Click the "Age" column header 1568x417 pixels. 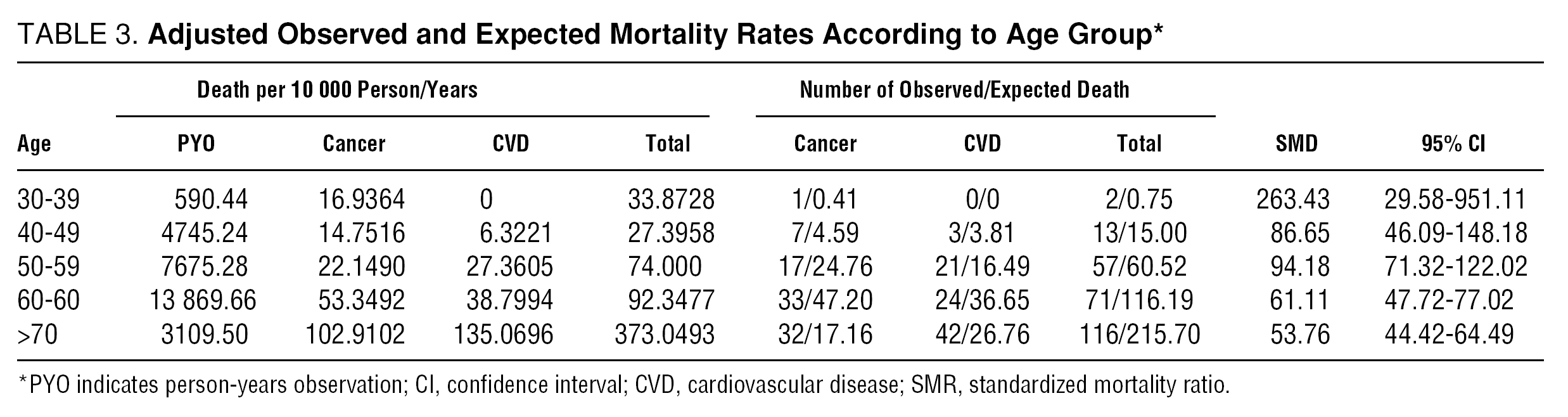coord(34,144)
